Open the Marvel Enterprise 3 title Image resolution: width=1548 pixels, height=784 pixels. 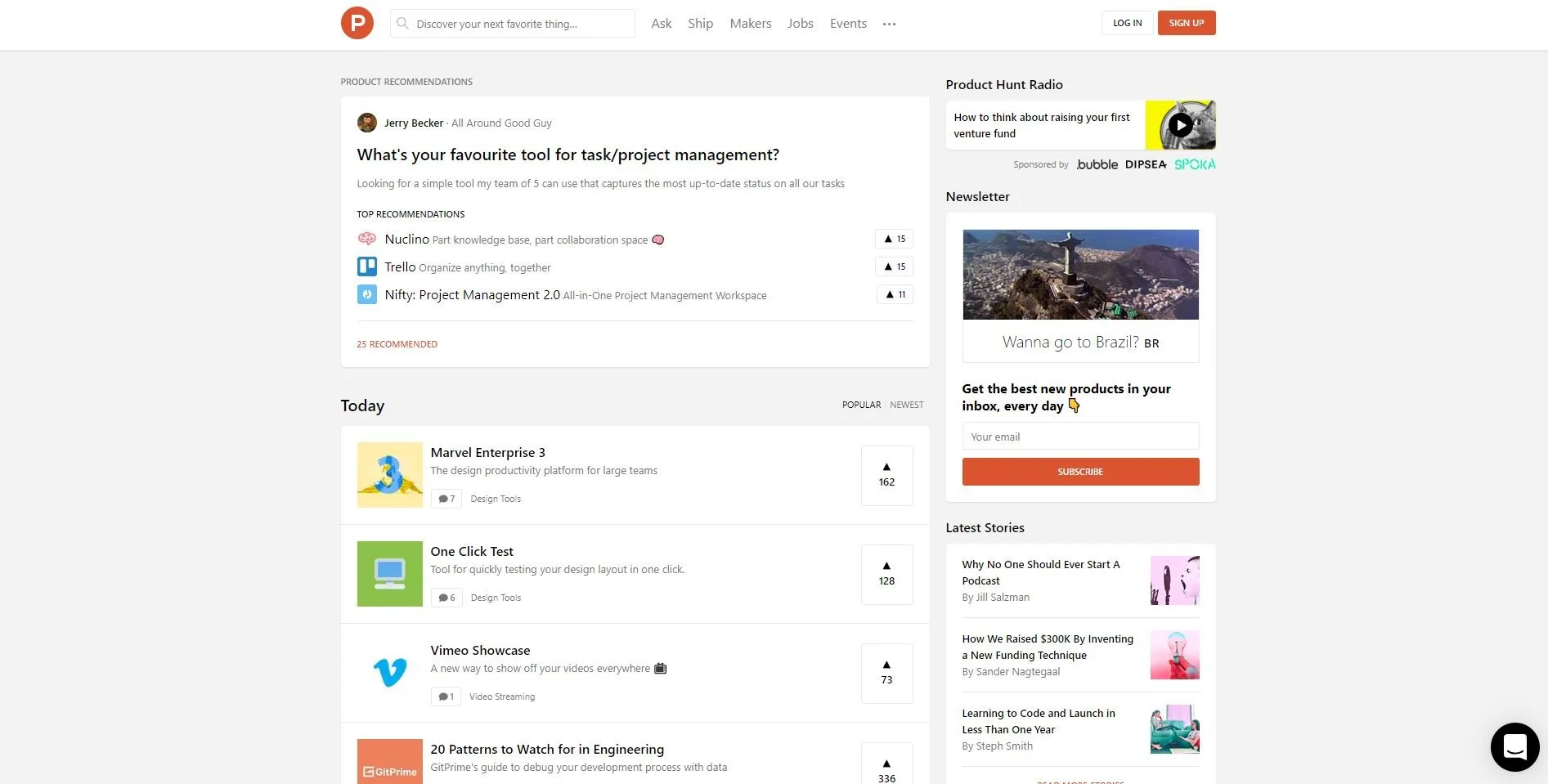tap(487, 452)
